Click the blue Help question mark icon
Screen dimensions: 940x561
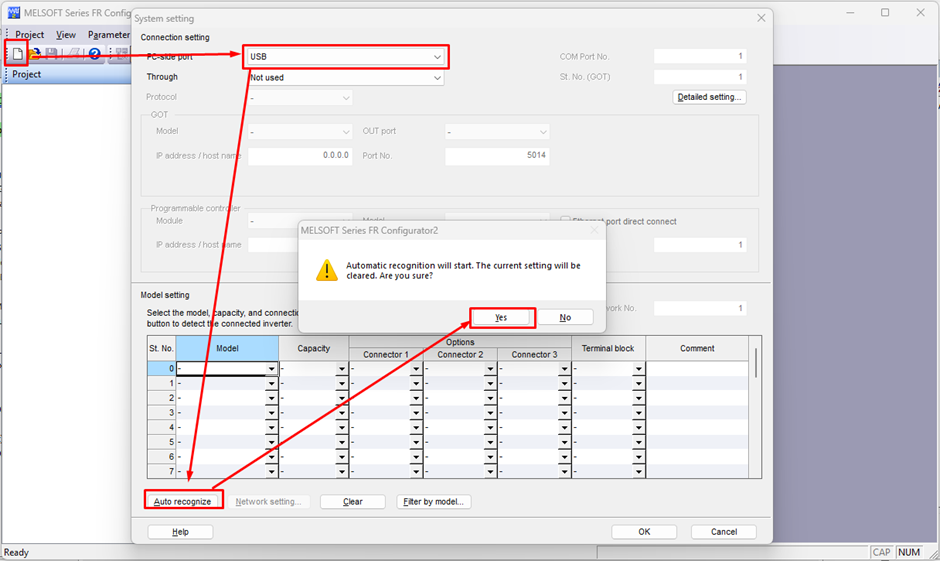95,54
